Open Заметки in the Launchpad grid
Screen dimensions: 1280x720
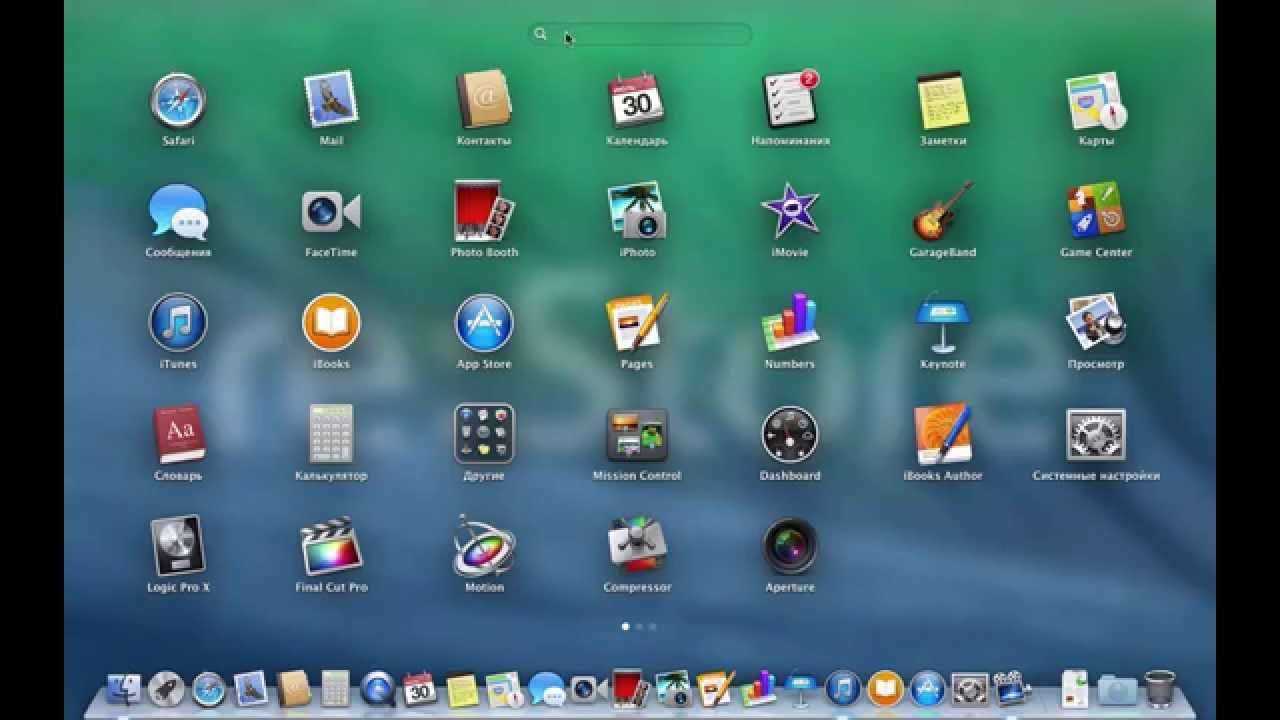(x=942, y=100)
